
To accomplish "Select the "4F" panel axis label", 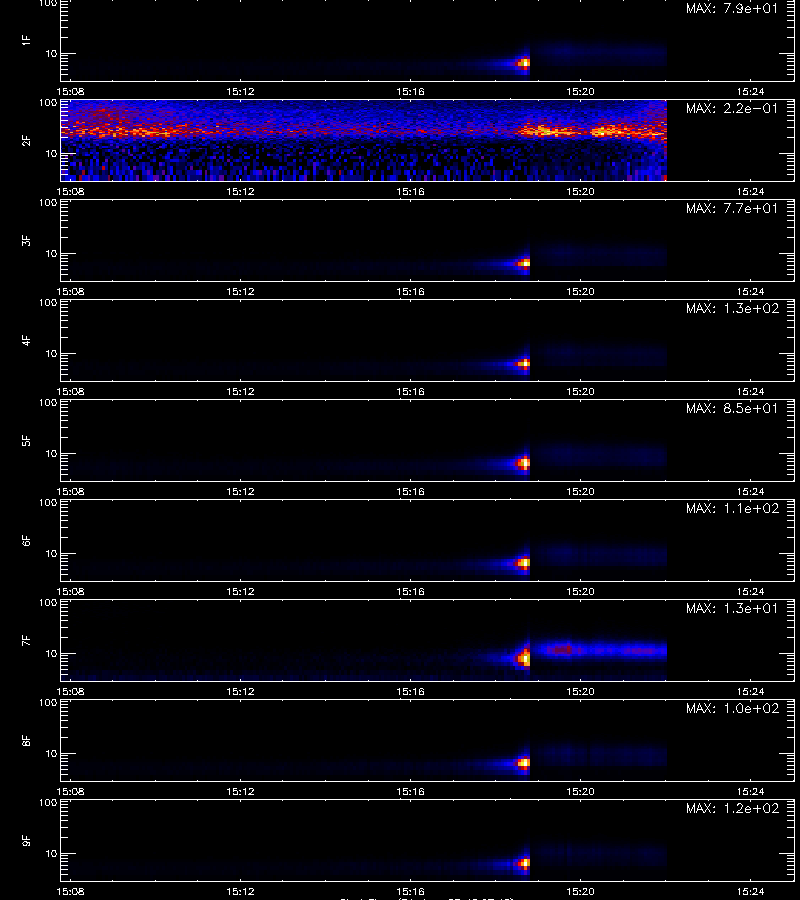I will point(26,340).
